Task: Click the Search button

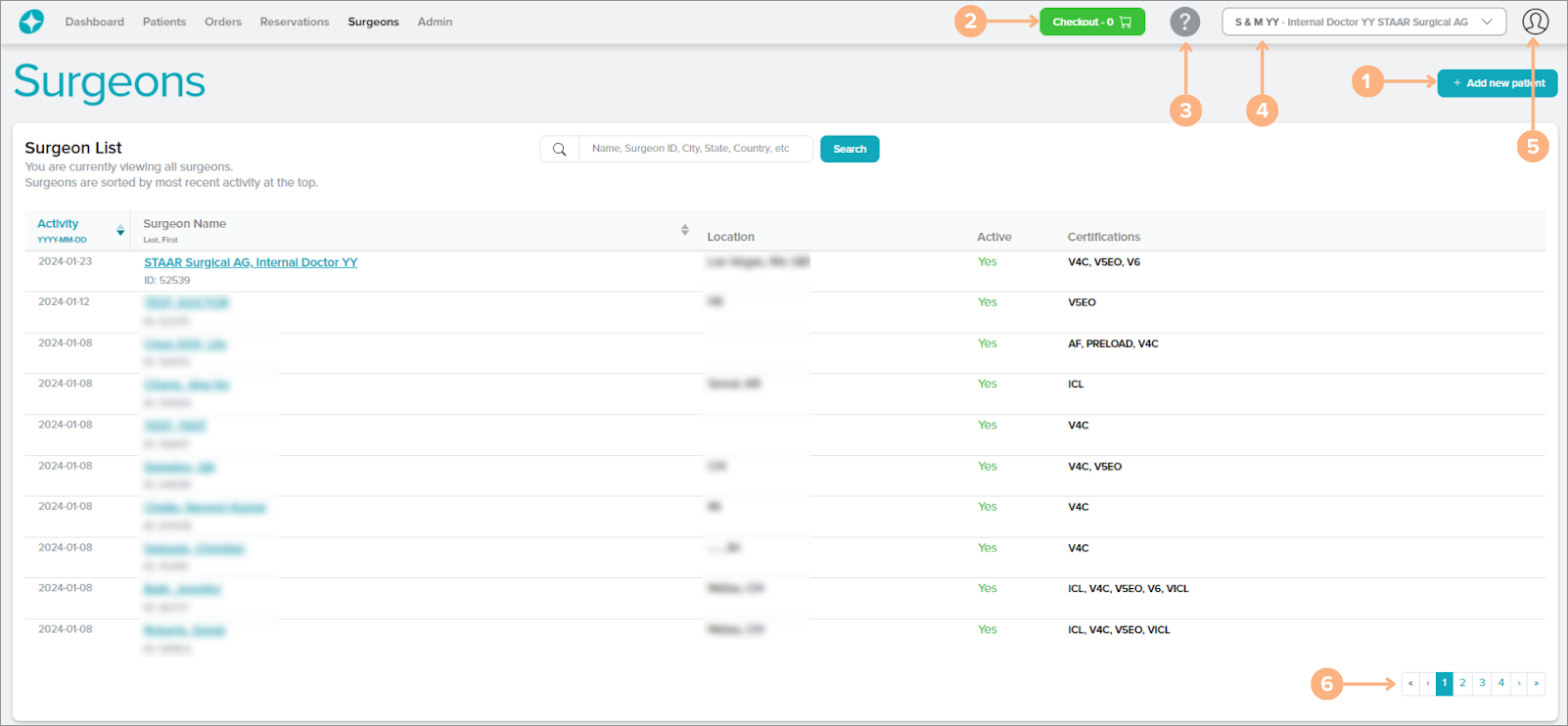Action: tap(850, 150)
